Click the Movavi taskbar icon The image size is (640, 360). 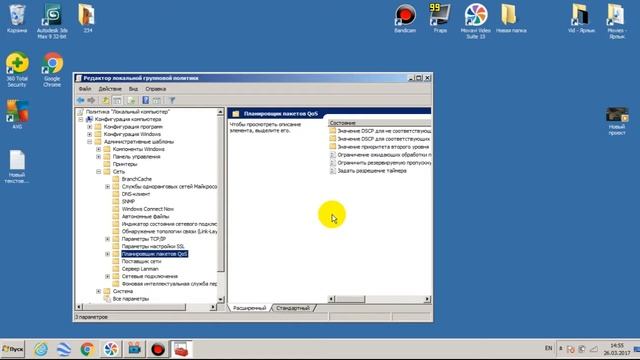click(111, 349)
